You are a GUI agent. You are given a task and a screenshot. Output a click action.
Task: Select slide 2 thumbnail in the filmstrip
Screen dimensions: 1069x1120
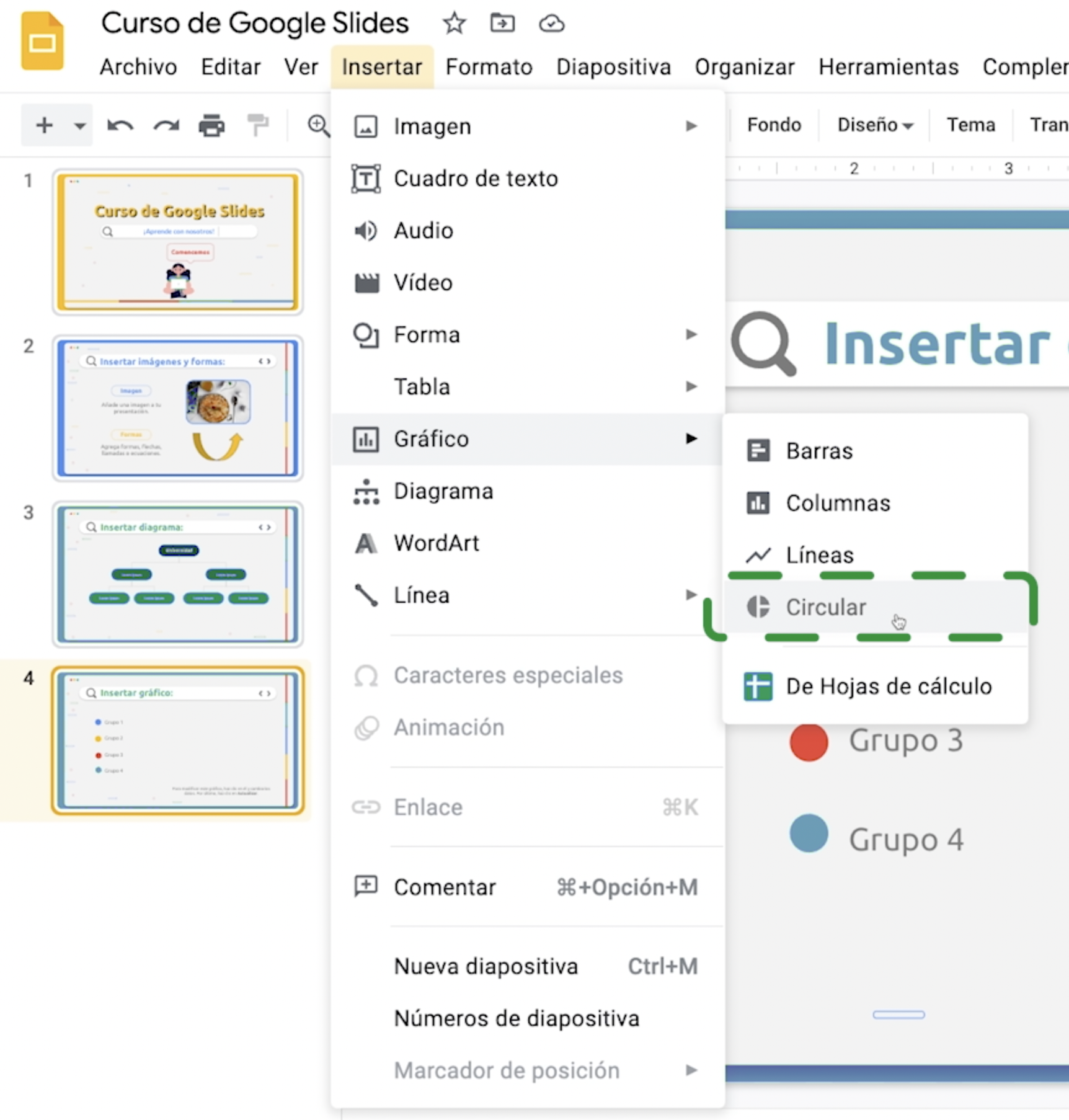click(x=178, y=408)
